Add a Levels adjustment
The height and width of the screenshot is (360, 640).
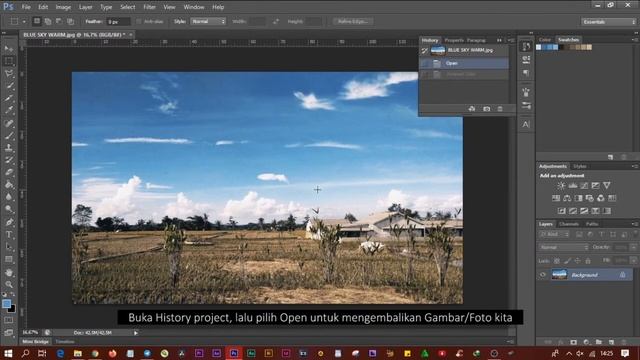[573, 186]
